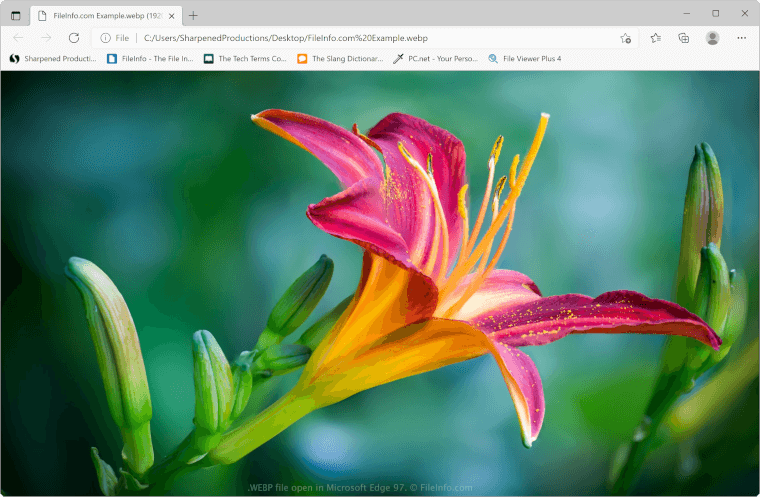
Task: View site information via File info icon
Action: click(x=105, y=38)
